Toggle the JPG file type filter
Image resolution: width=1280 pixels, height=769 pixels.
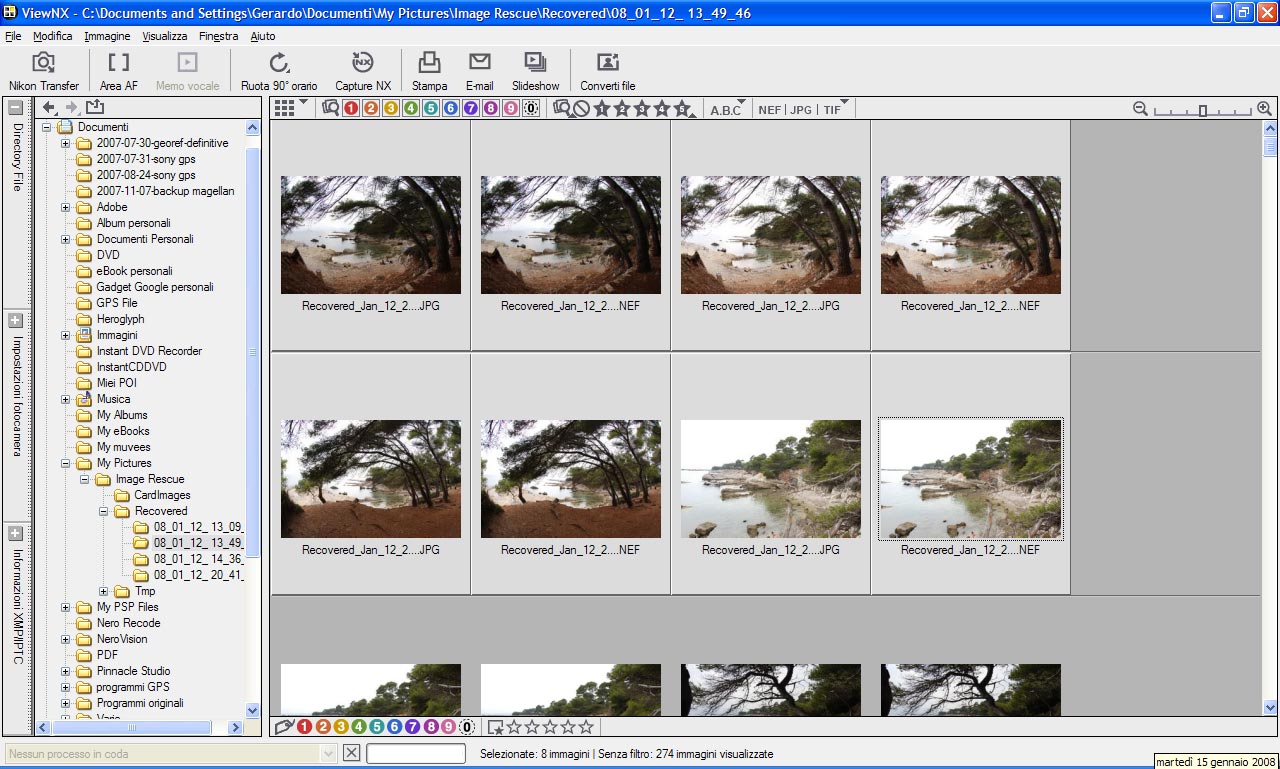tap(801, 110)
